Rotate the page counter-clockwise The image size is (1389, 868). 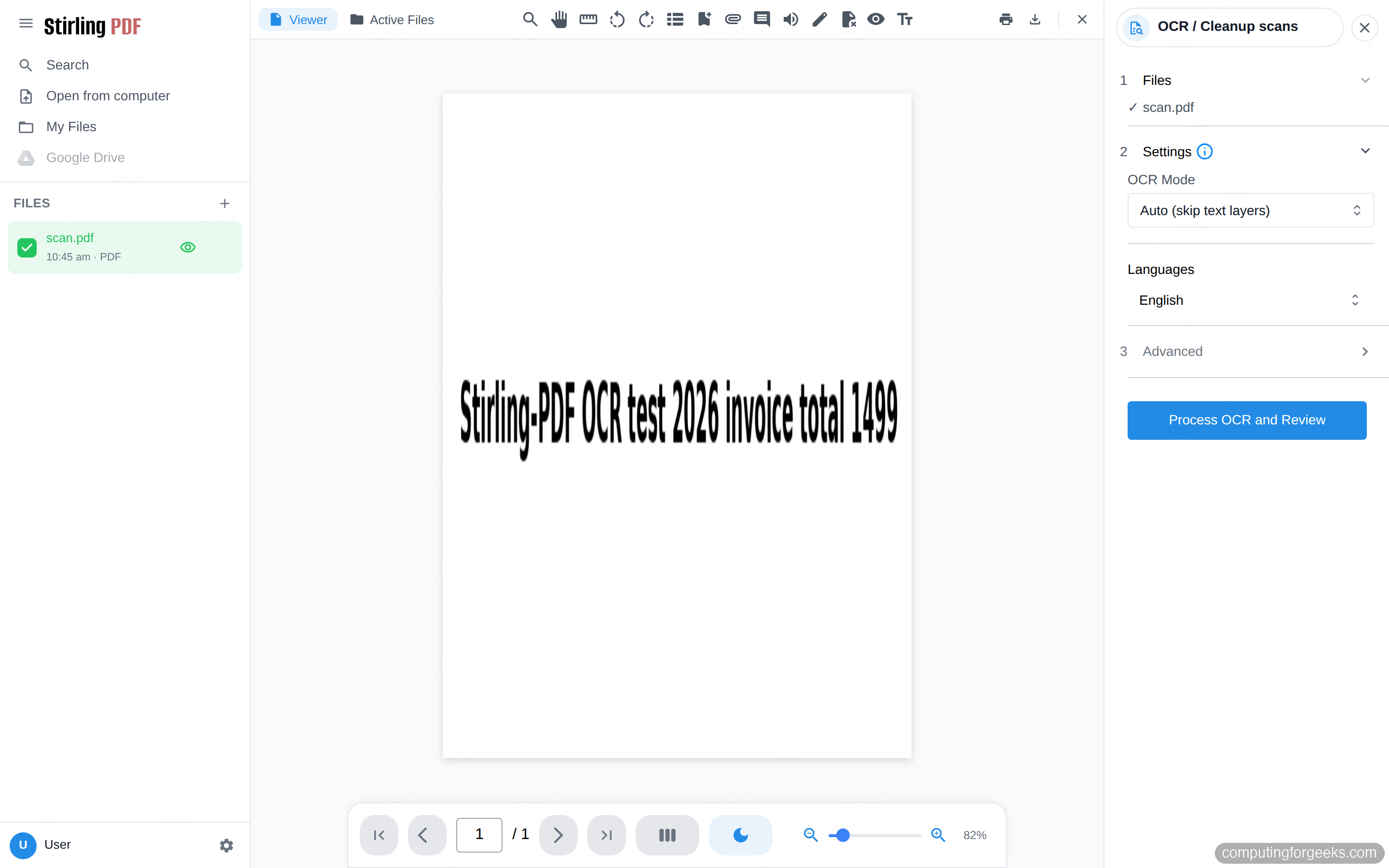[617, 19]
